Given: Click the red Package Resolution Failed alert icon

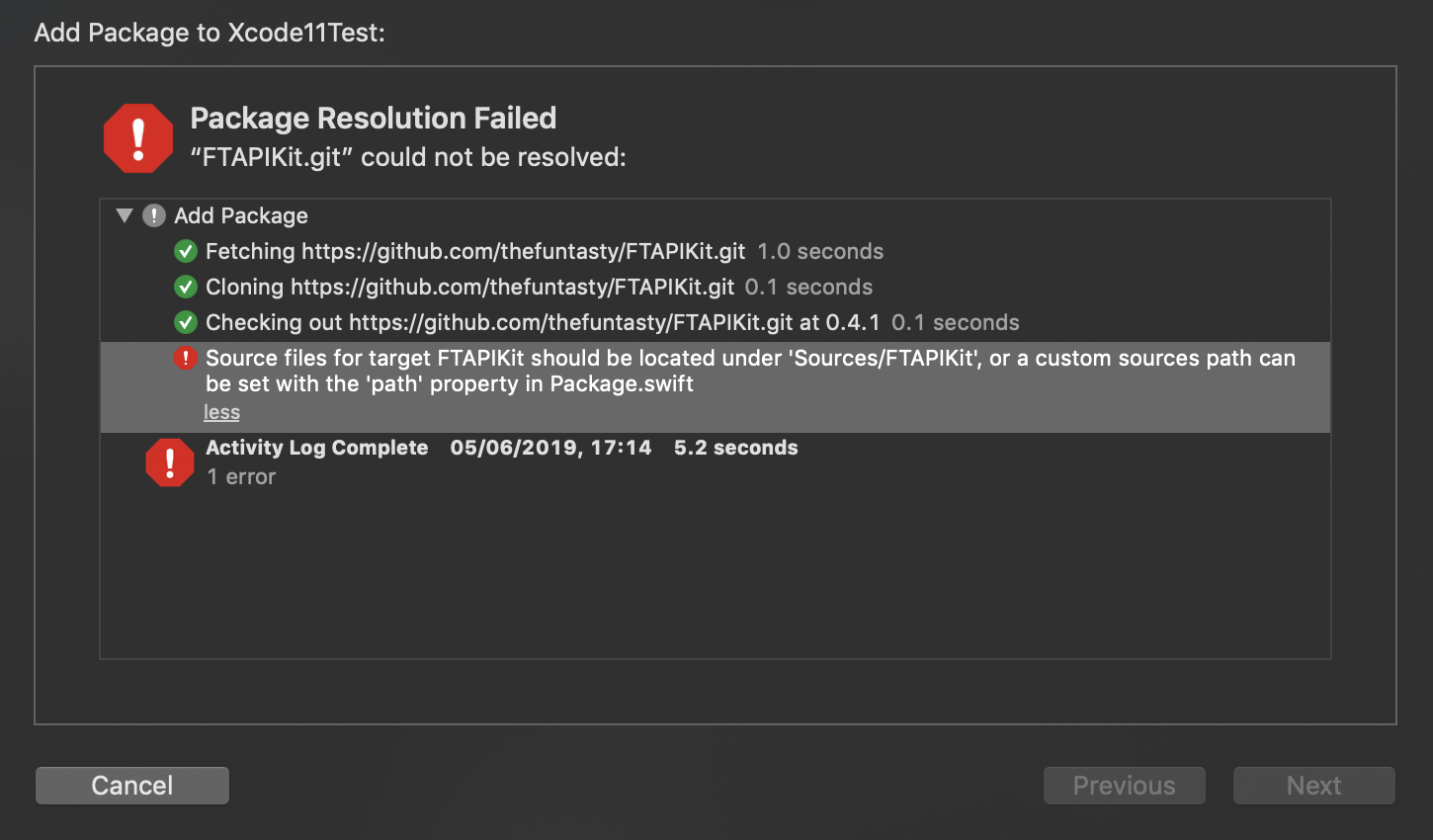Looking at the screenshot, I should [x=137, y=137].
